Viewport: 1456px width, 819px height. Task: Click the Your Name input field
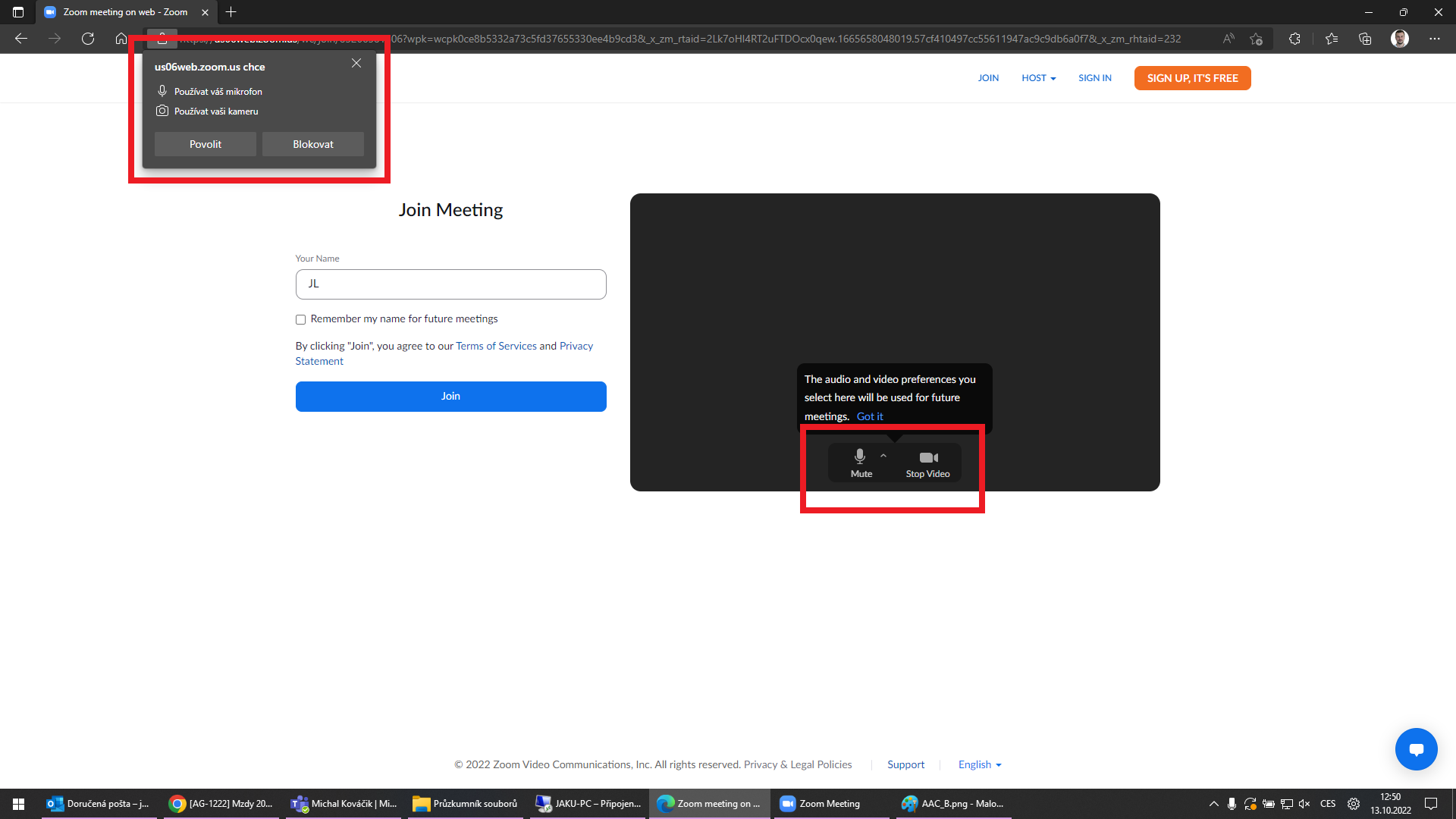click(x=450, y=284)
